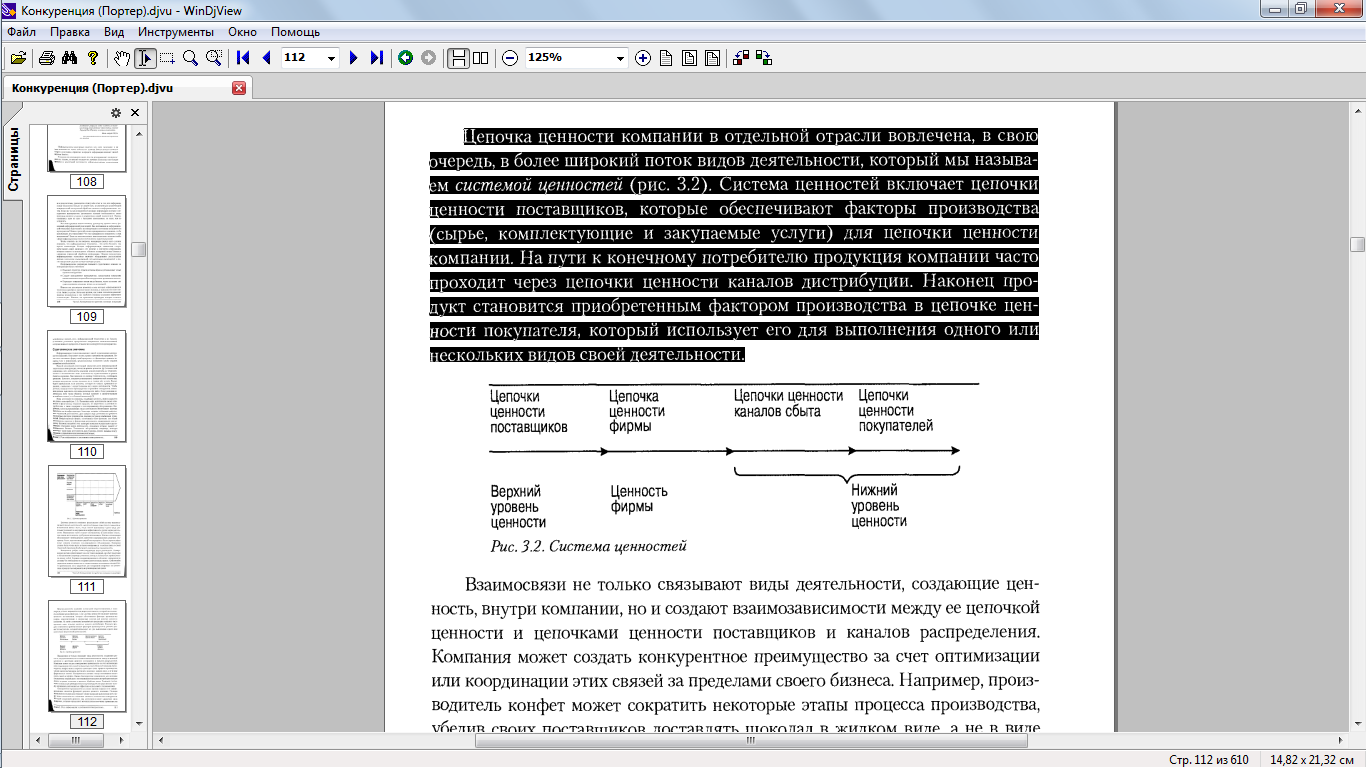Select the hand drag tool
Screen dimensions: 1366x768
point(122,58)
